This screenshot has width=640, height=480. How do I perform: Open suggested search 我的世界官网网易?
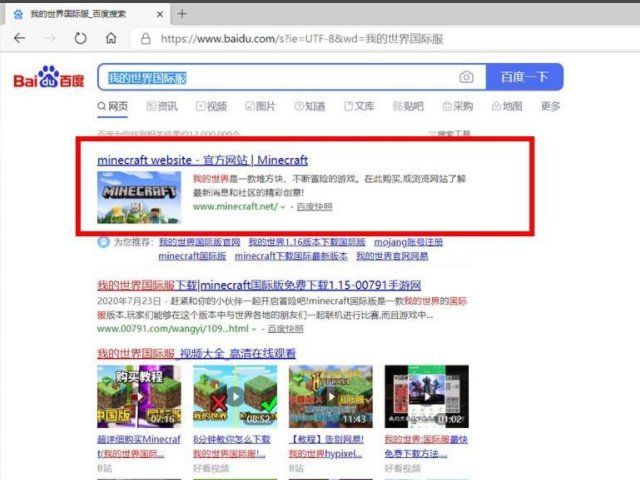point(392,256)
